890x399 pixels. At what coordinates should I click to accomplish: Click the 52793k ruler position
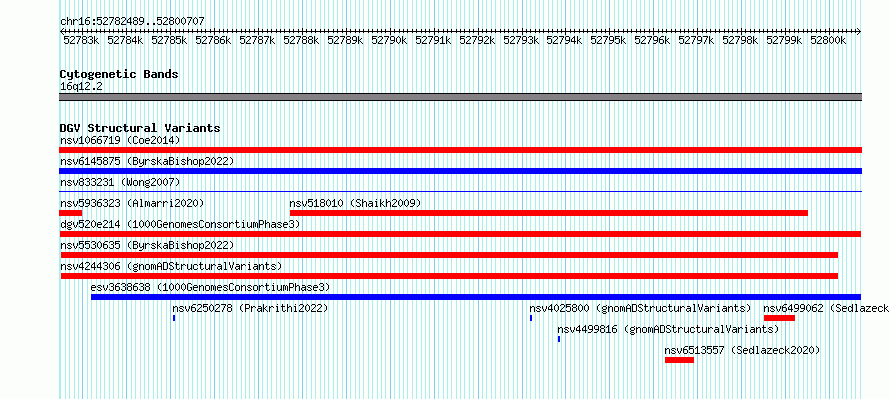coord(521,40)
